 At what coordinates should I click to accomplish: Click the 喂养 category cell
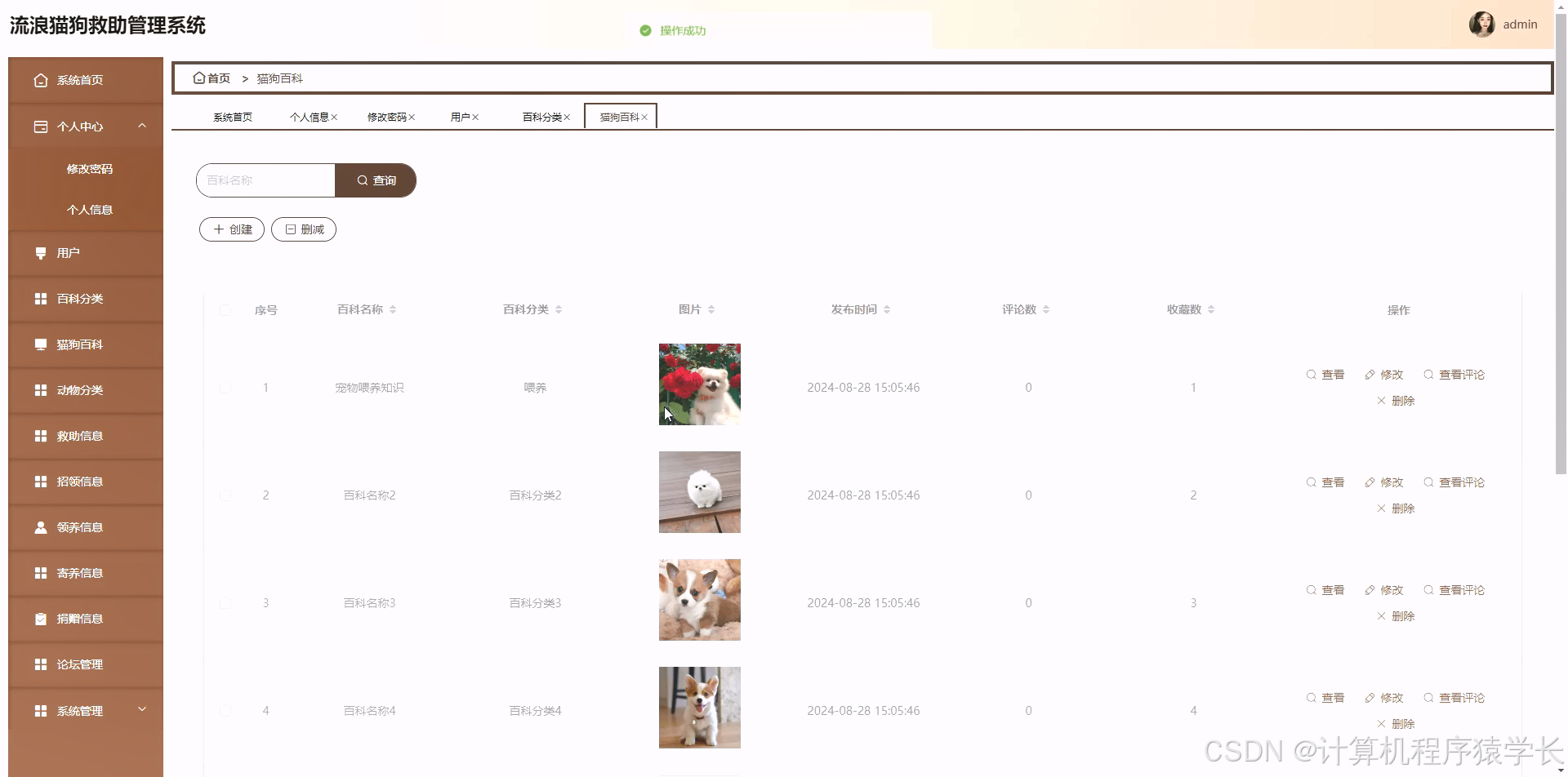pos(535,388)
